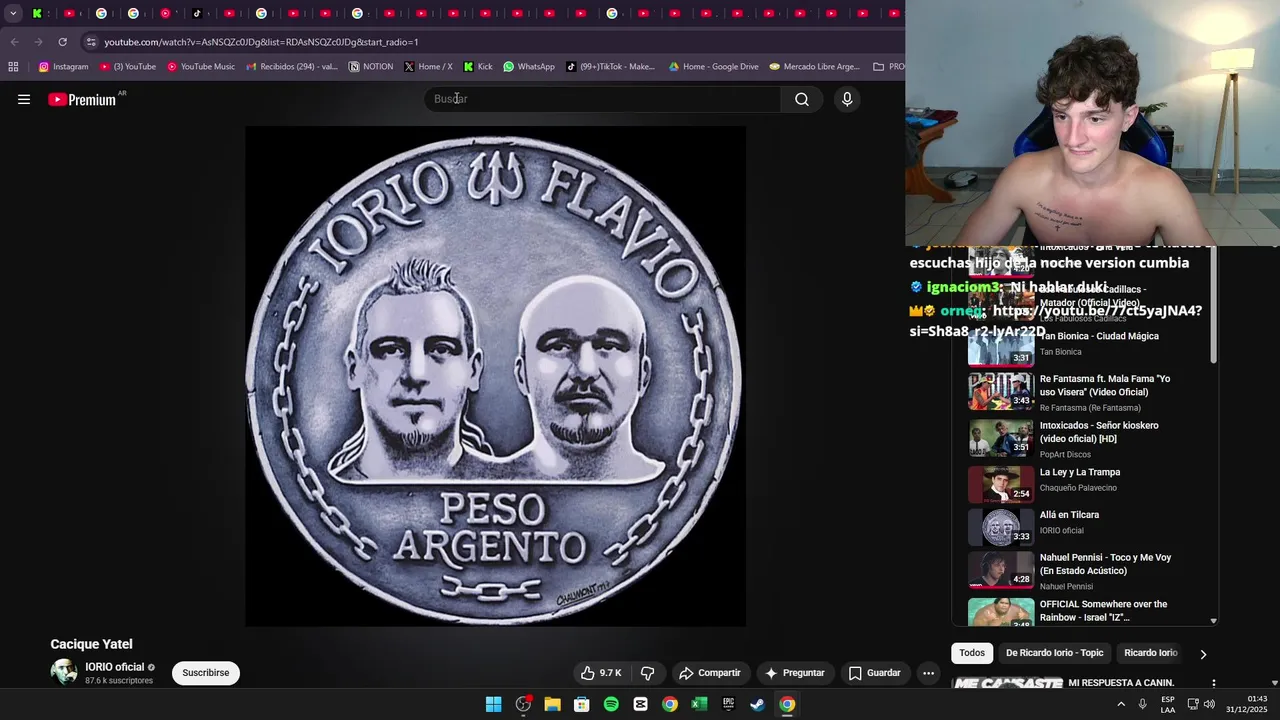The image size is (1280, 720).
Task: Open File Explorer from taskbar
Action: [552, 704]
